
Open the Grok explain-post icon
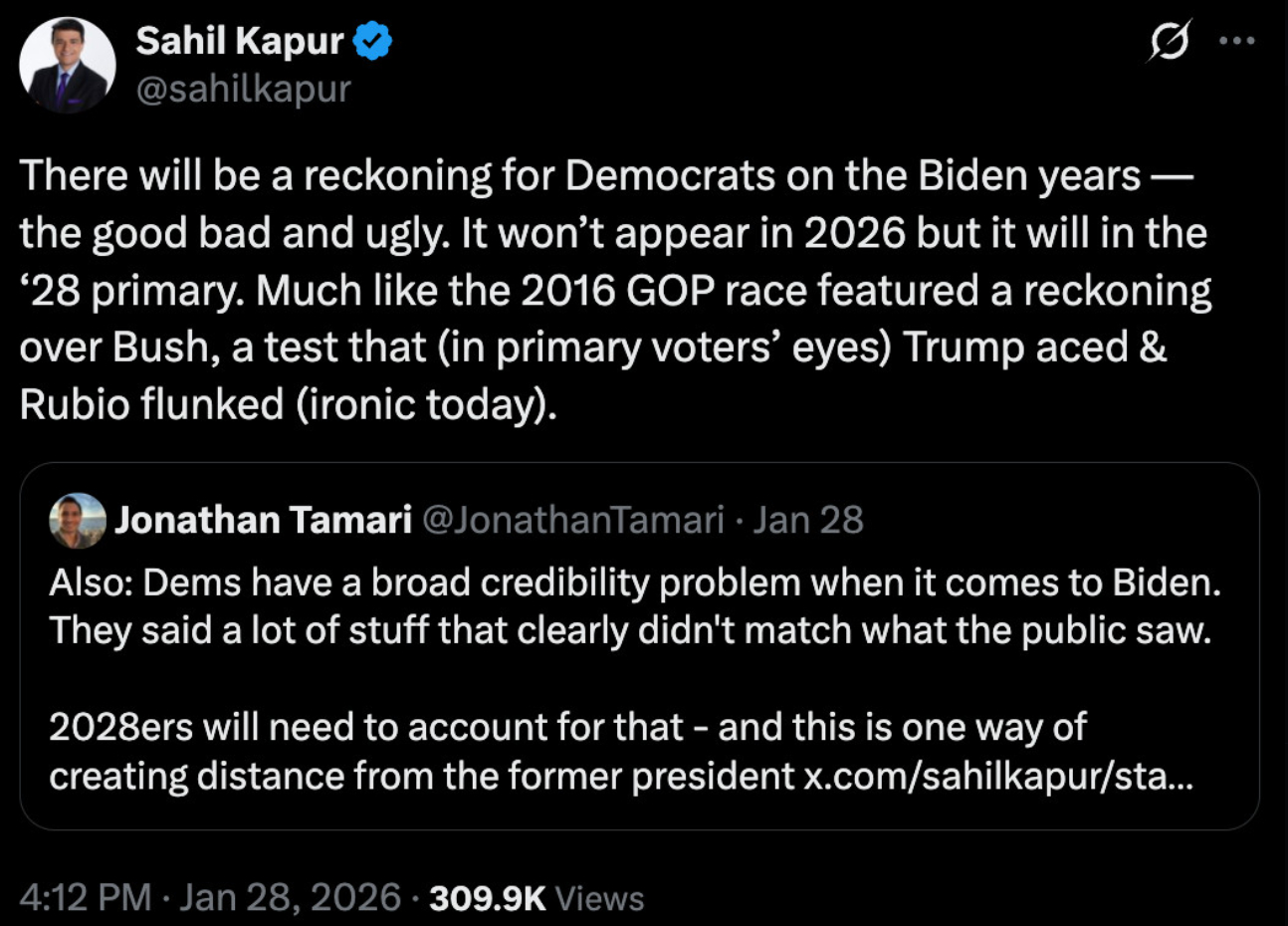tap(1170, 42)
